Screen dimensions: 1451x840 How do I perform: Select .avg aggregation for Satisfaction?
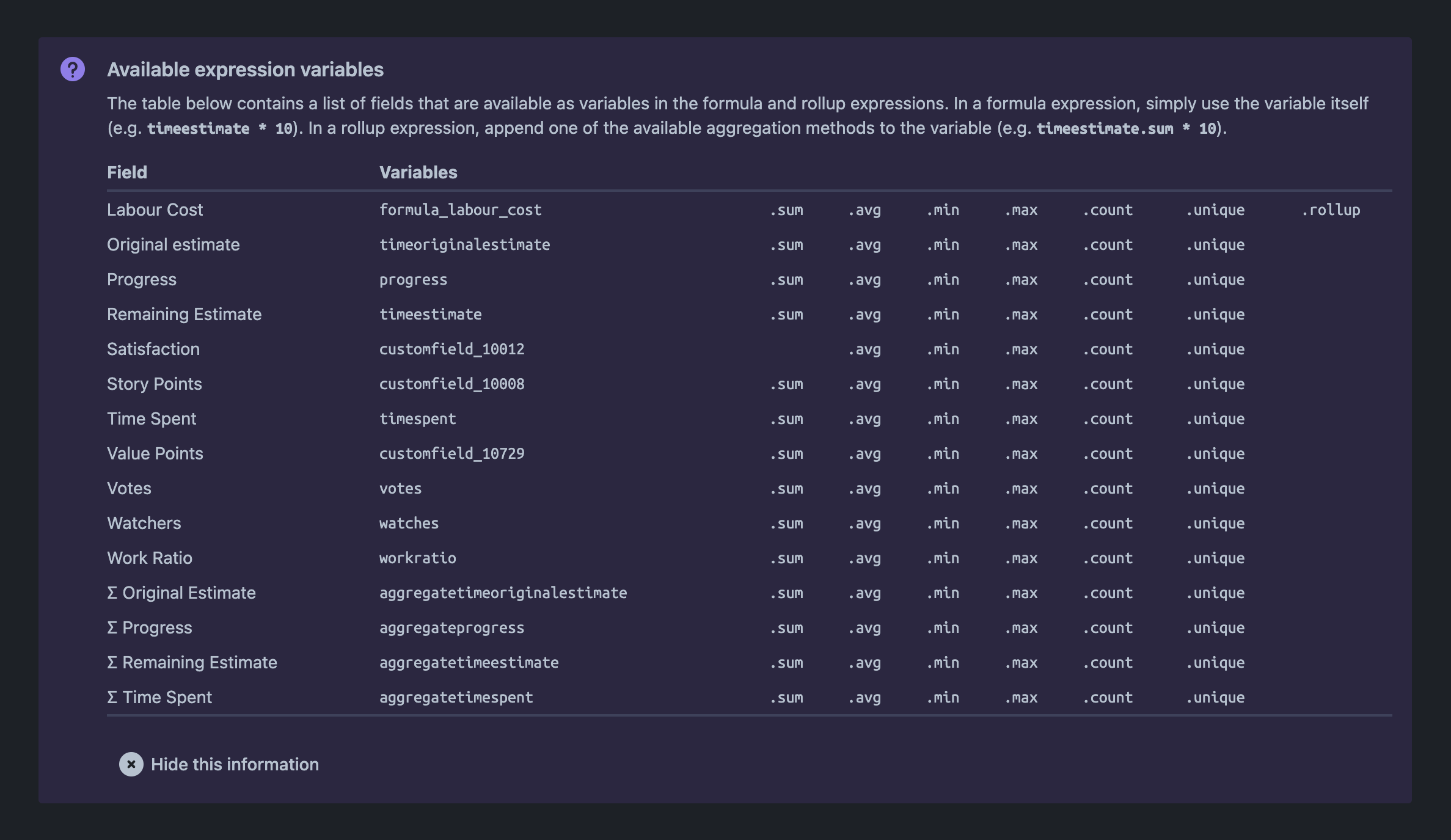pos(864,349)
